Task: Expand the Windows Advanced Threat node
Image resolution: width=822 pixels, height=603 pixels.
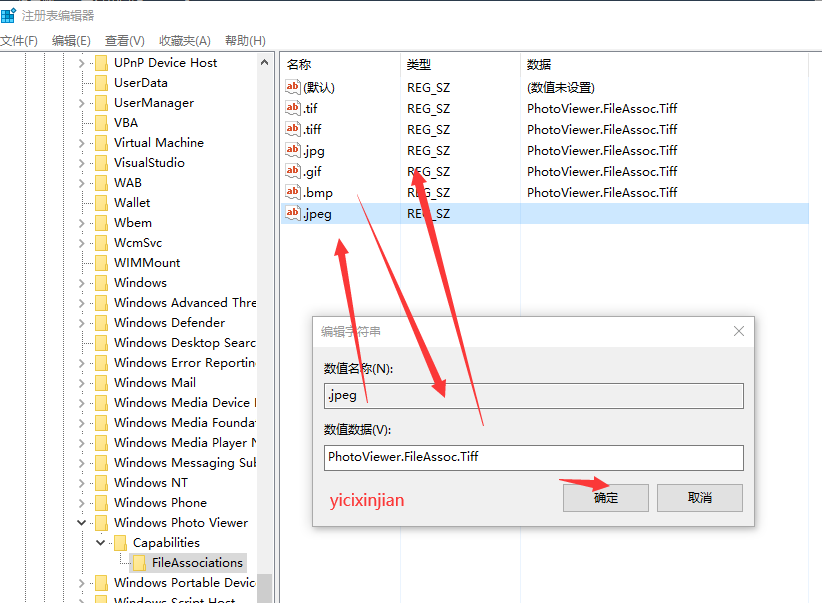Action: pos(81,303)
